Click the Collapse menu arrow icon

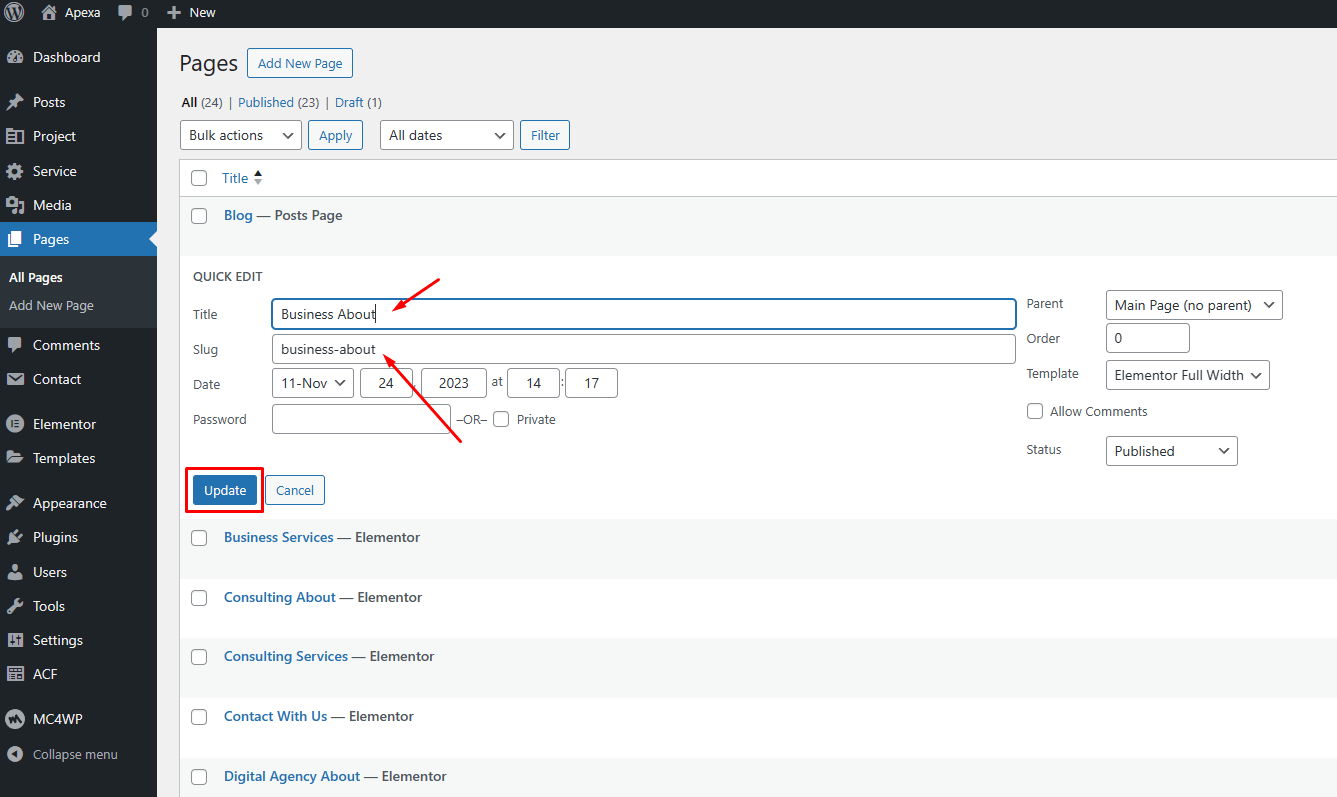[15, 755]
